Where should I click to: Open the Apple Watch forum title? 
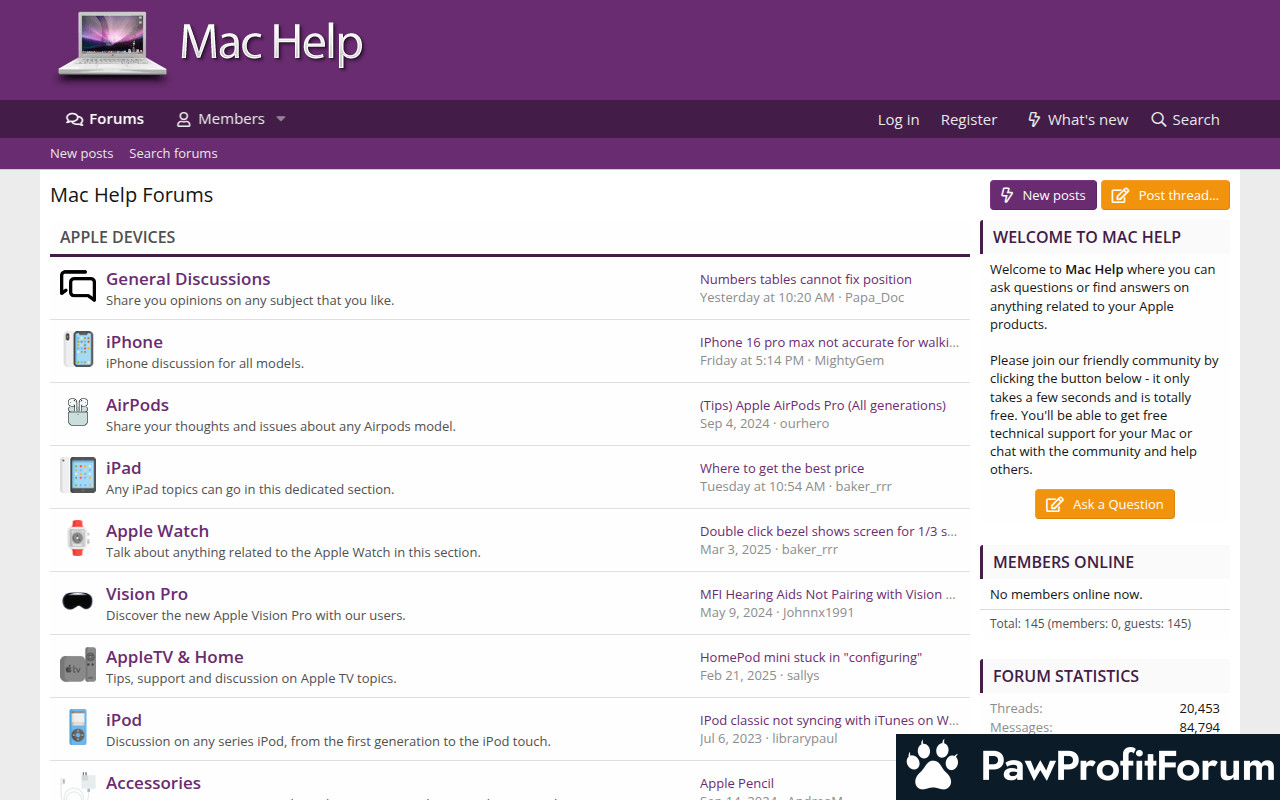coord(157,531)
